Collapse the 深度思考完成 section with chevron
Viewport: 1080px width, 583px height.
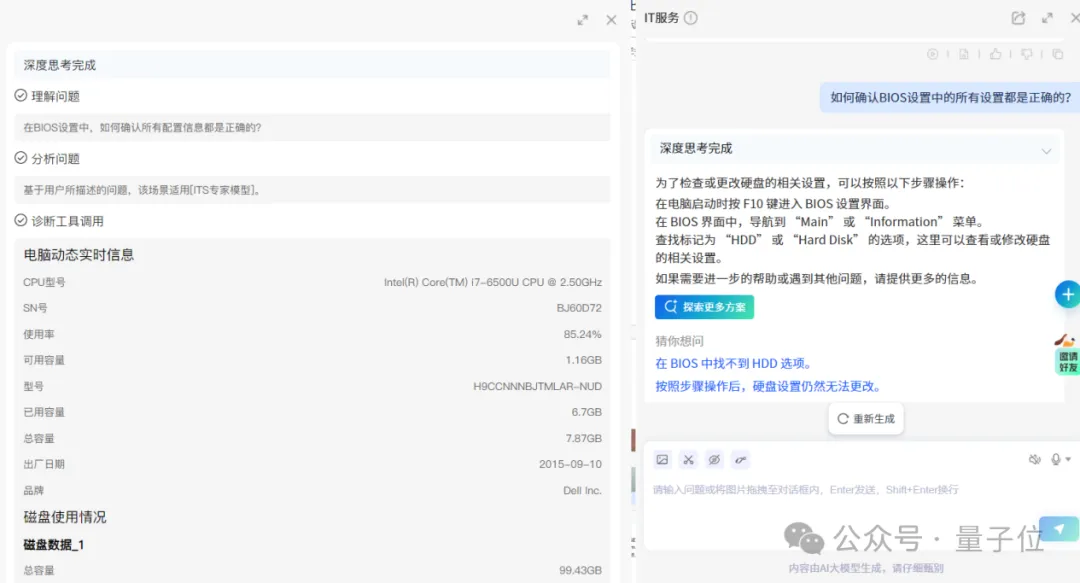(x=1046, y=151)
